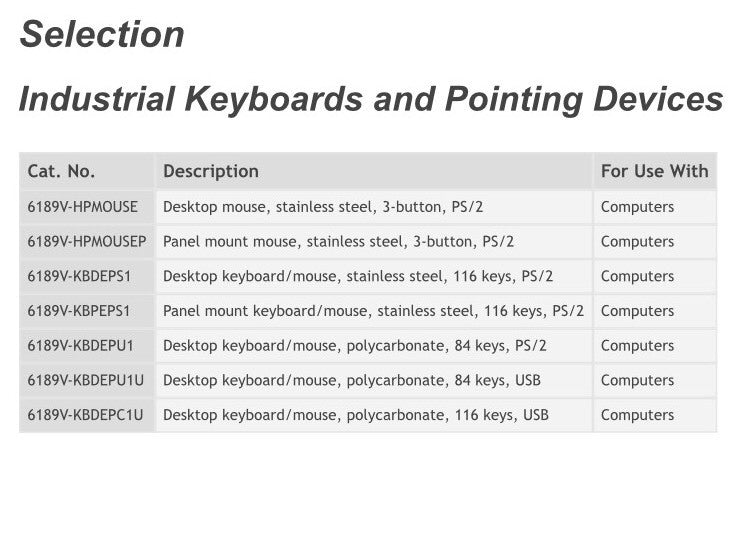Select the 6189V-KBDEPU1 PS/2 catalog number cell

[81, 345]
